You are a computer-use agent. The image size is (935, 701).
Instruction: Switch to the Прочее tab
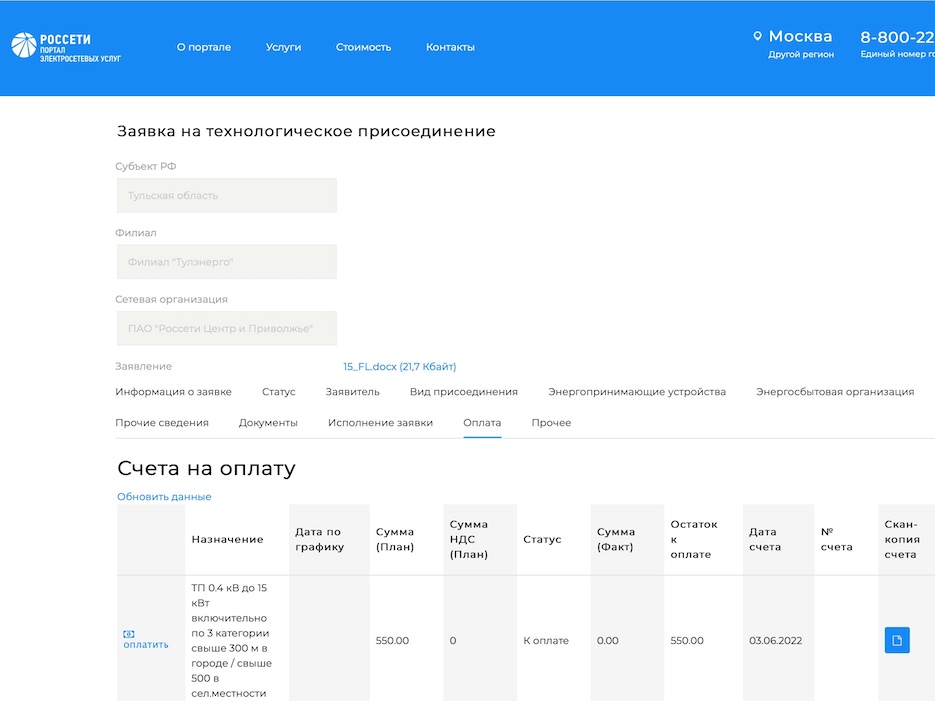(x=552, y=423)
